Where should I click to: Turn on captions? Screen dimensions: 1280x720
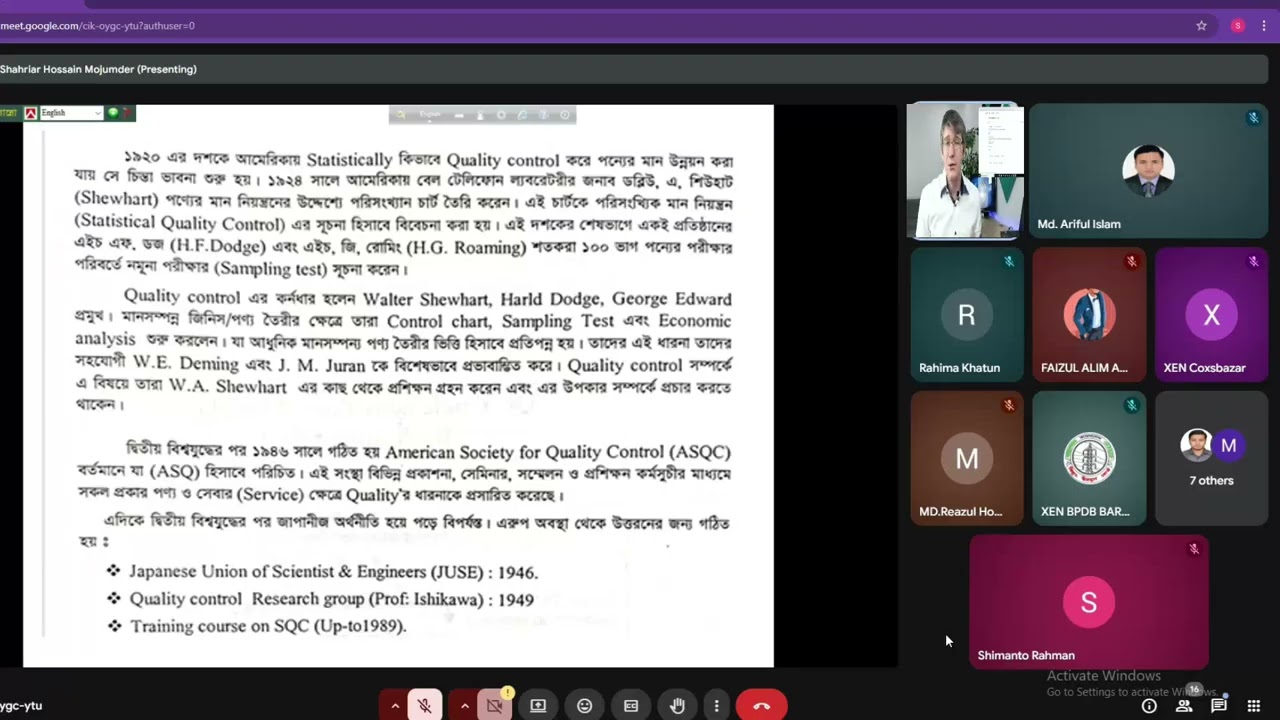[x=631, y=706]
